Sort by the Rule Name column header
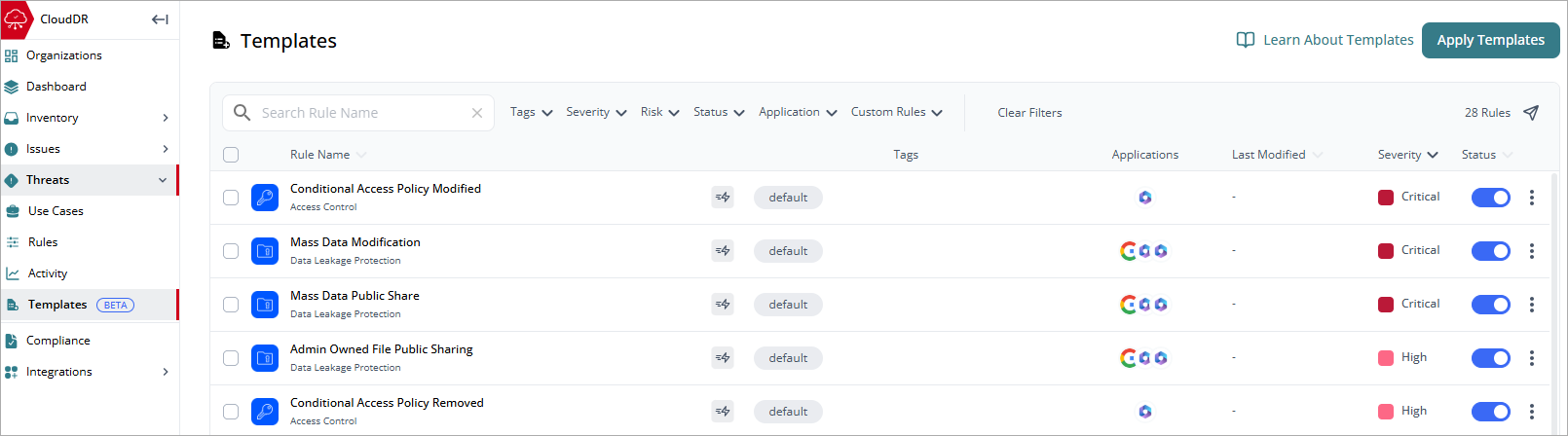The height and width of the screenshot is (436, 1568). point(328,155)
